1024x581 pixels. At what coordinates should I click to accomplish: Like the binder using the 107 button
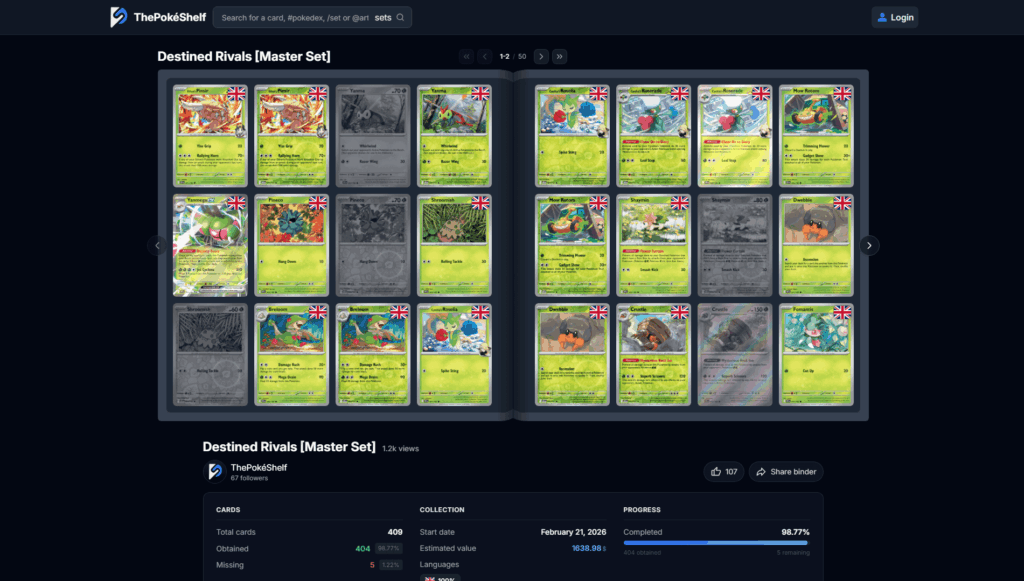click(723, 471)
